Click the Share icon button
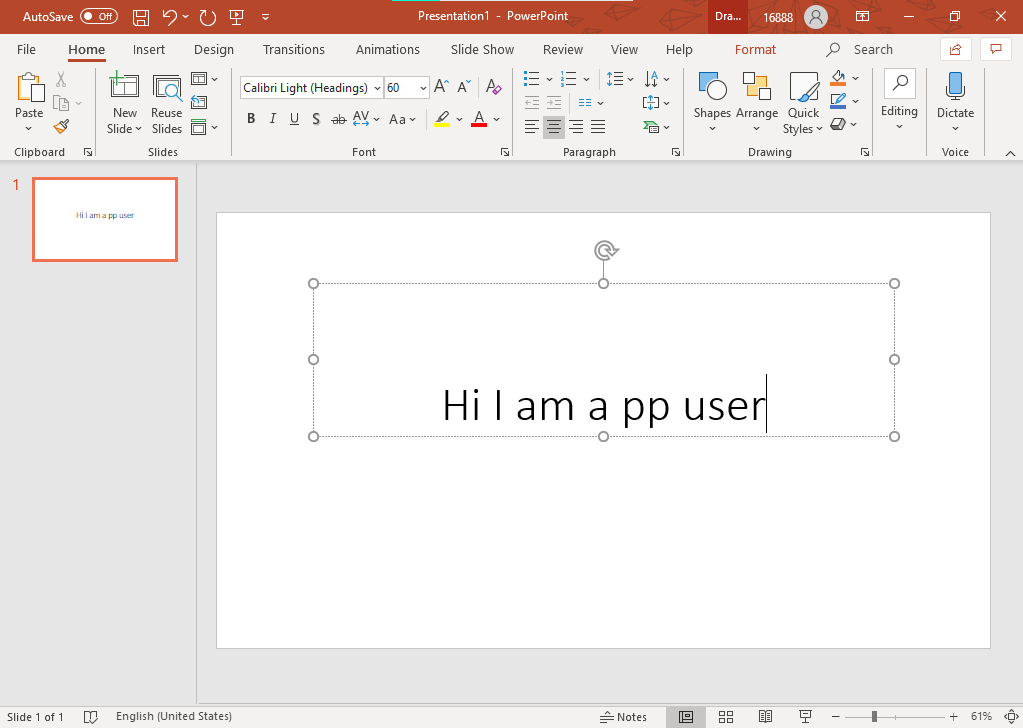Image resolution: width=1023 pixels, height=728 pixels. coord(956,50)
